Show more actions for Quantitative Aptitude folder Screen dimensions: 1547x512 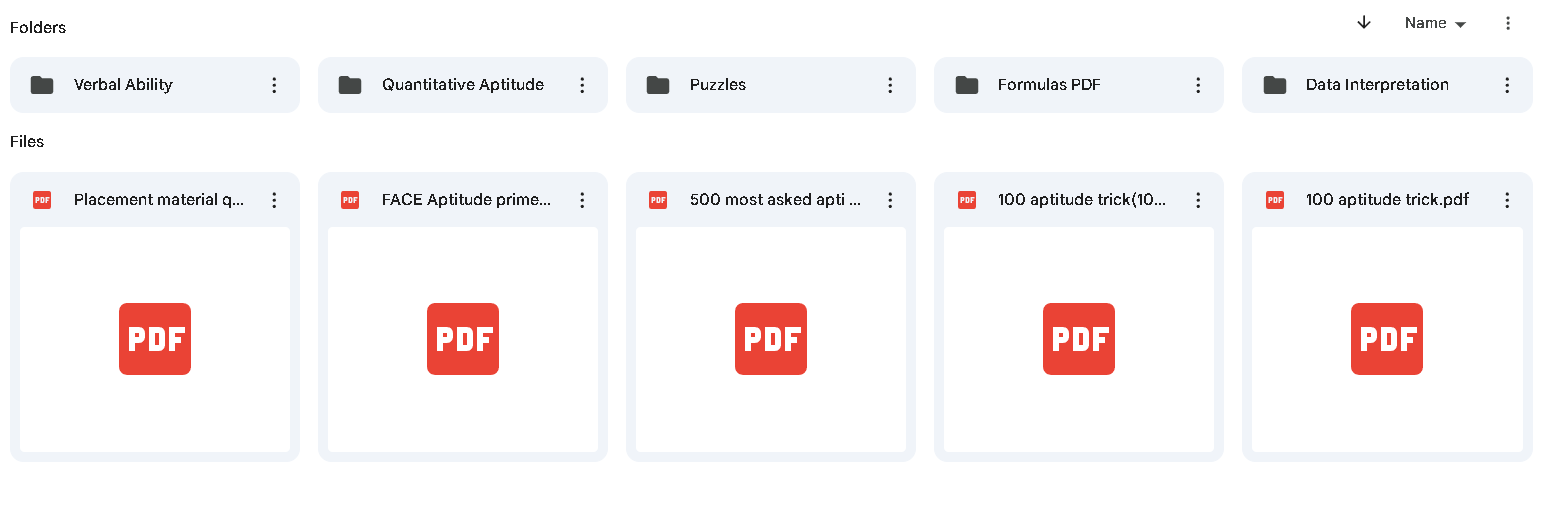click(x=582, y=85)
